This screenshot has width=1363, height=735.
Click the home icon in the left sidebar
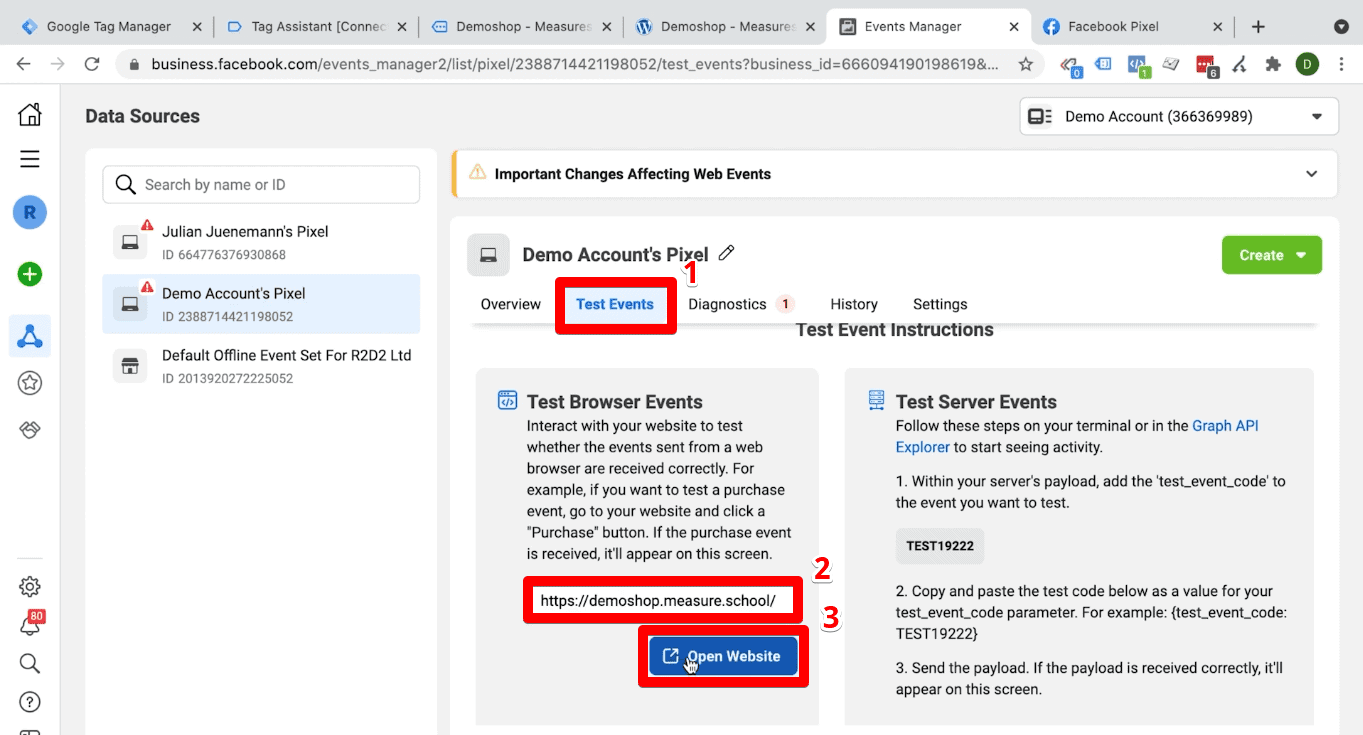click(x=30, y=113)
